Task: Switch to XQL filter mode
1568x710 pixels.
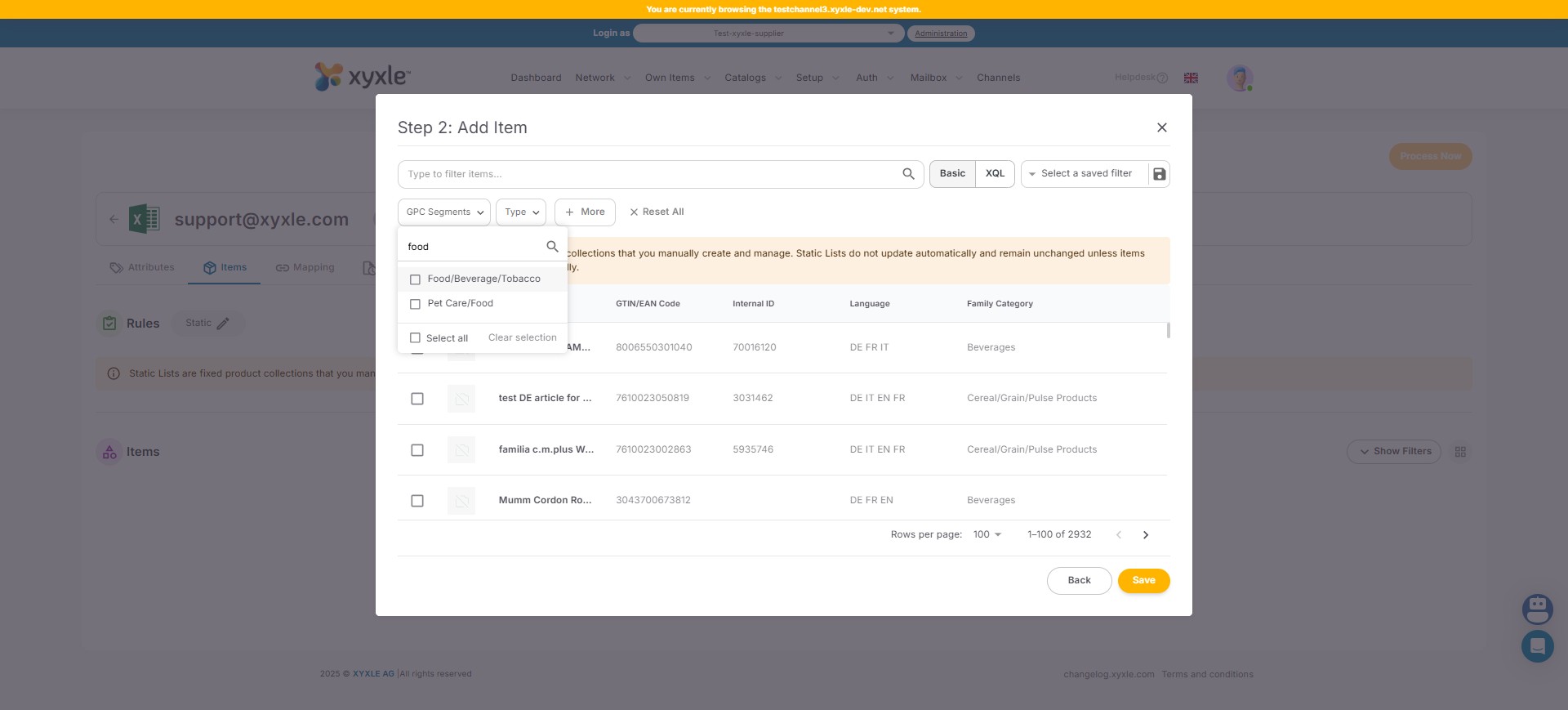Action: pyautogui.click(x=995, y=174)
